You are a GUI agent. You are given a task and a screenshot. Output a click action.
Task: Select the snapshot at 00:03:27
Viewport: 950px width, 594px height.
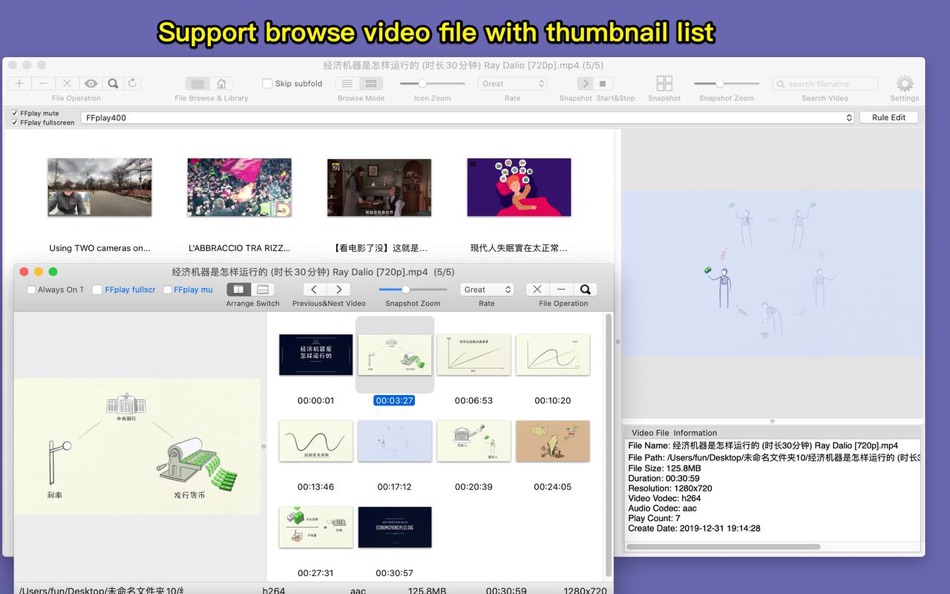pyautogui.click(x=394, y=355)
